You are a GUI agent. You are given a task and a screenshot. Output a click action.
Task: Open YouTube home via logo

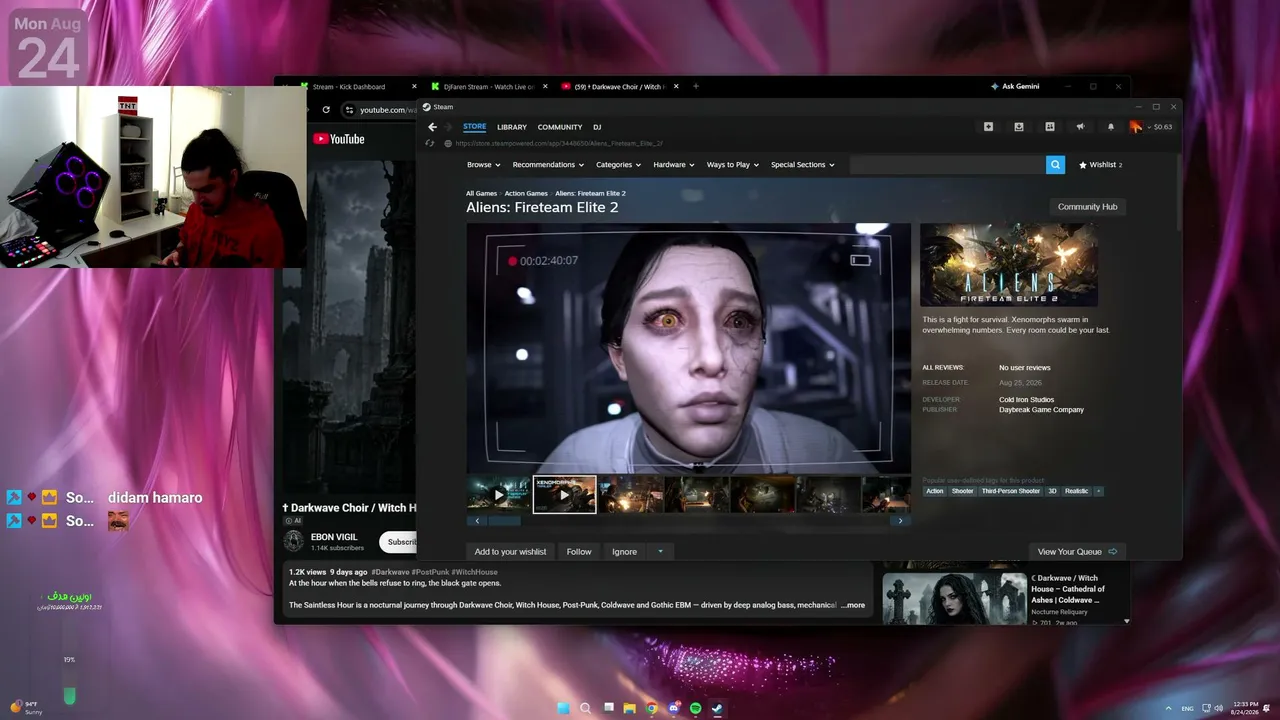point(339,139)
